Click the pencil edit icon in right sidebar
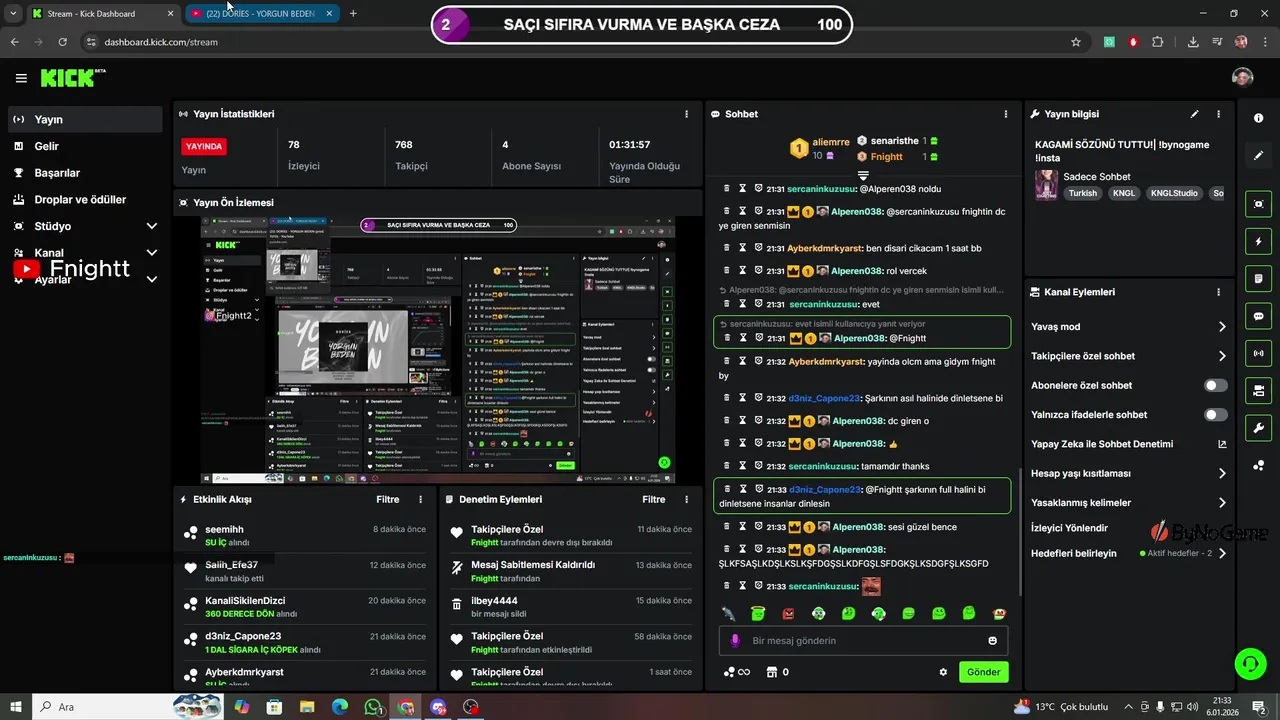Image resolution: width=1280 pixels, height=720 pixels. tap(1258, 156)
